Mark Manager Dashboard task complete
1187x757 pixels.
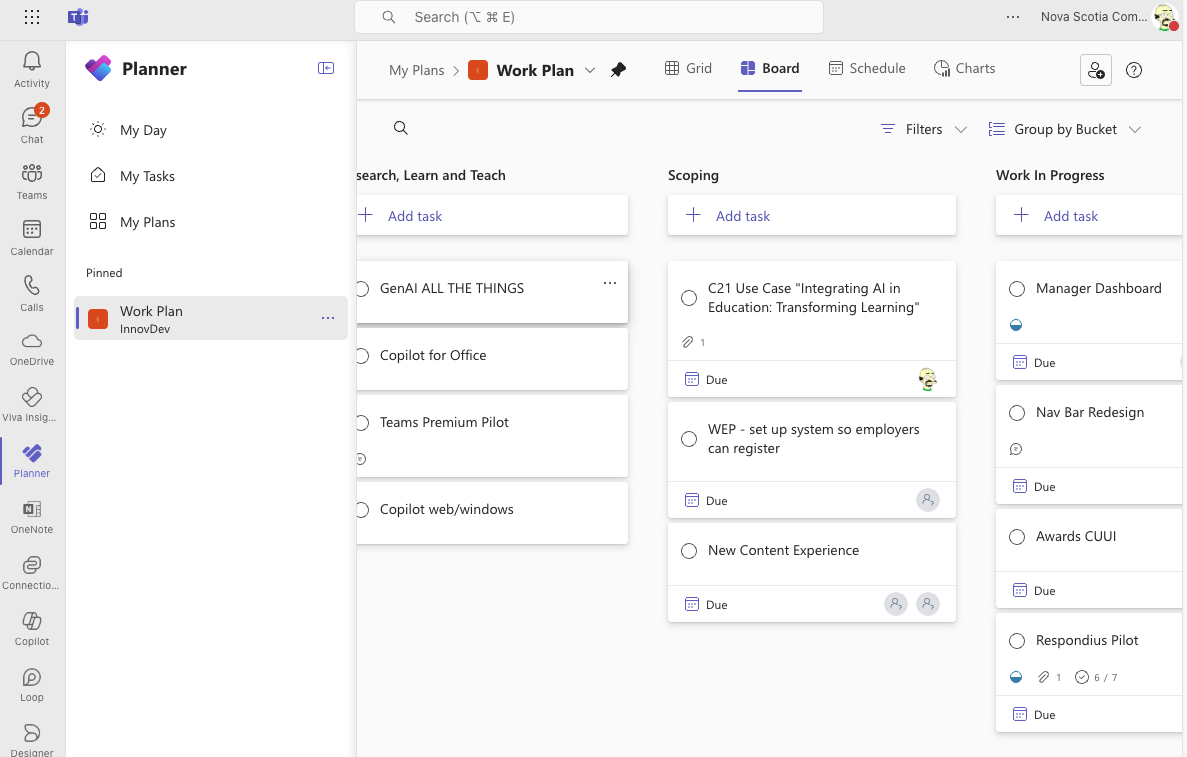click(x=1017, y=289)
